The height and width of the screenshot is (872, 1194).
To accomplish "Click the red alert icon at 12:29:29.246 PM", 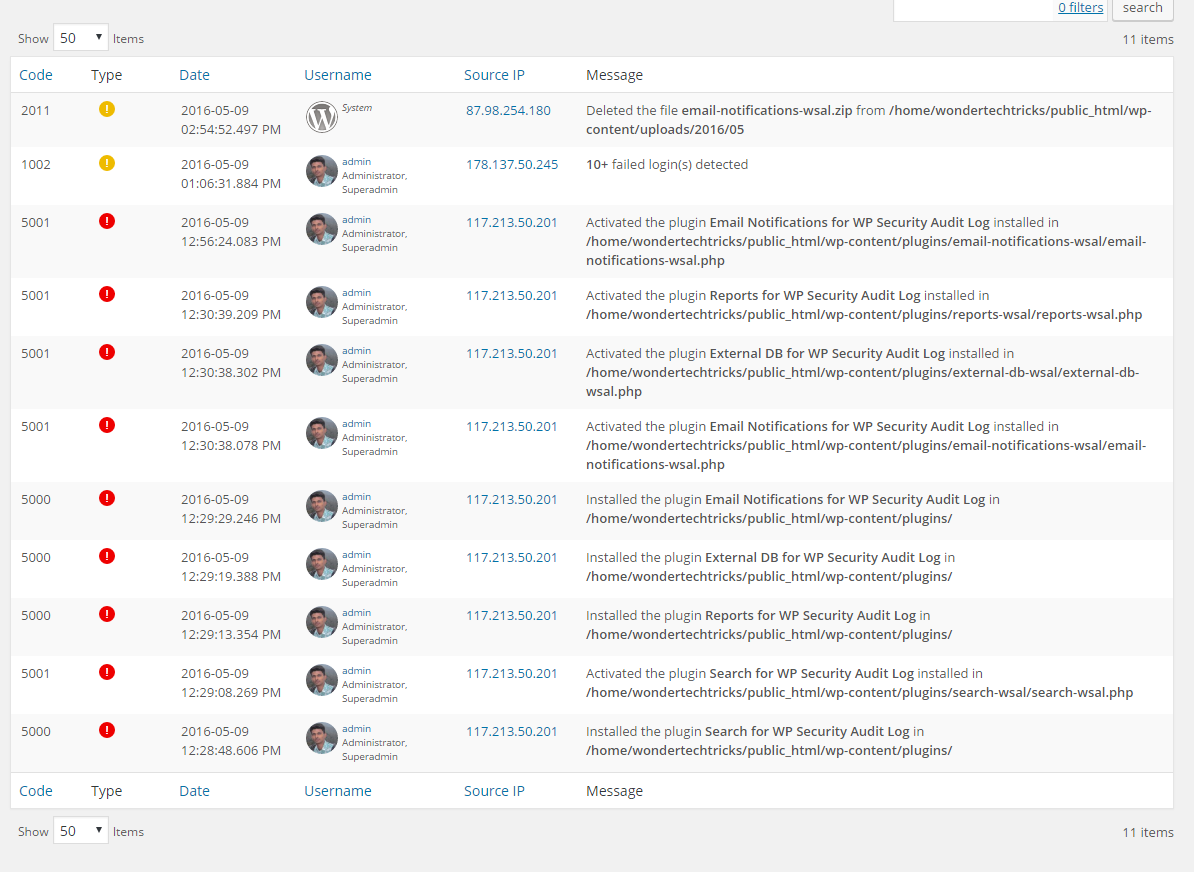I will (x=107, y=498).
